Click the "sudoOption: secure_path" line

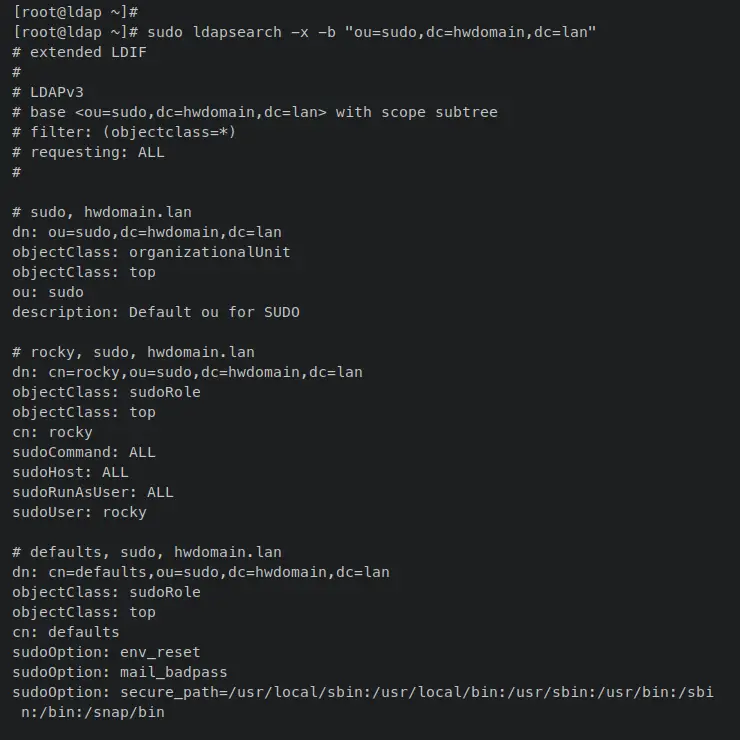(x=362, y=692)
